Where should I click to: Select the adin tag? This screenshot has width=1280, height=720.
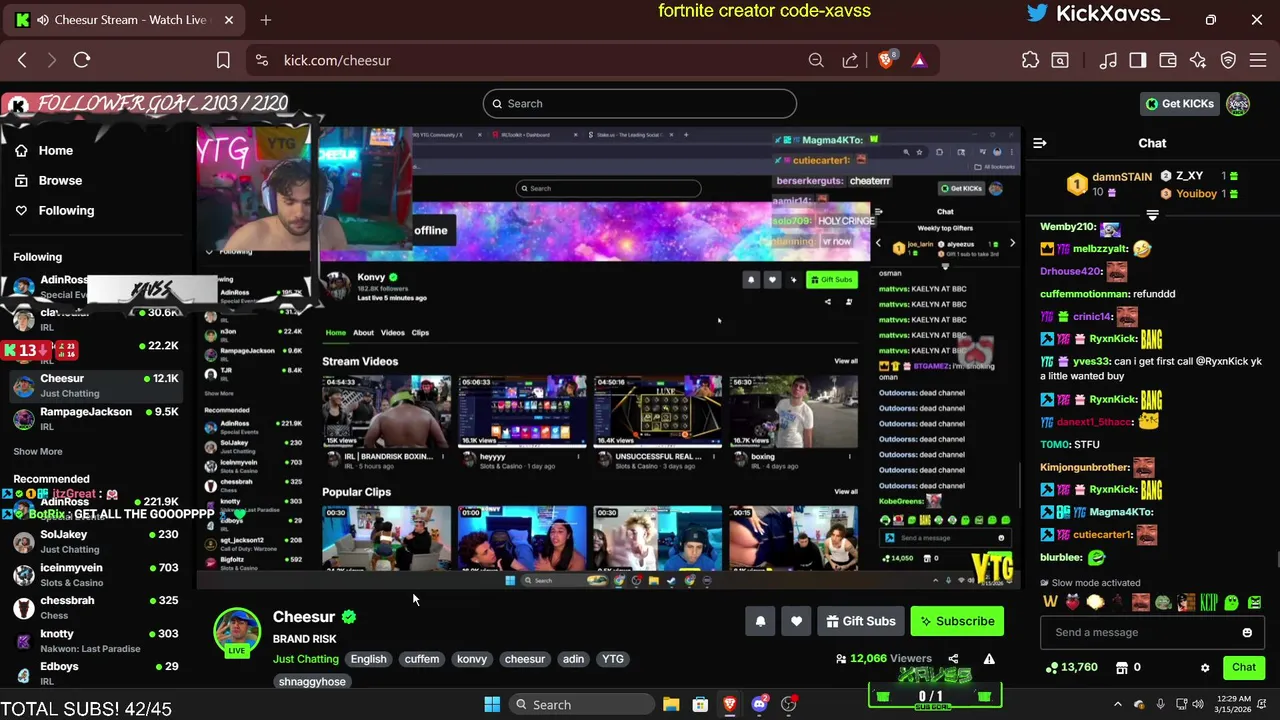coord(573,659)
